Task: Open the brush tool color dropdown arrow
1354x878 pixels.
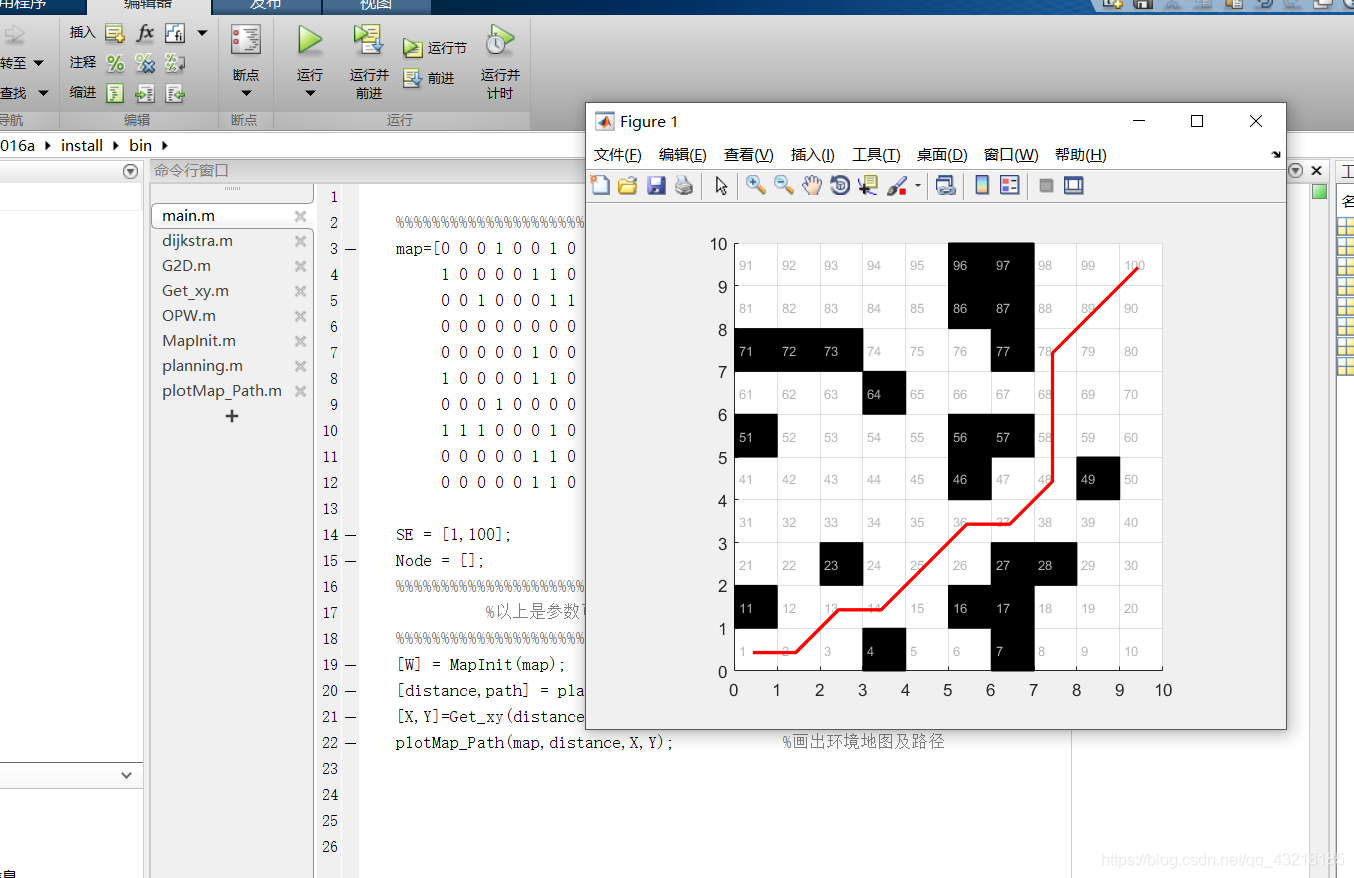Action: [x=917, y=185]
